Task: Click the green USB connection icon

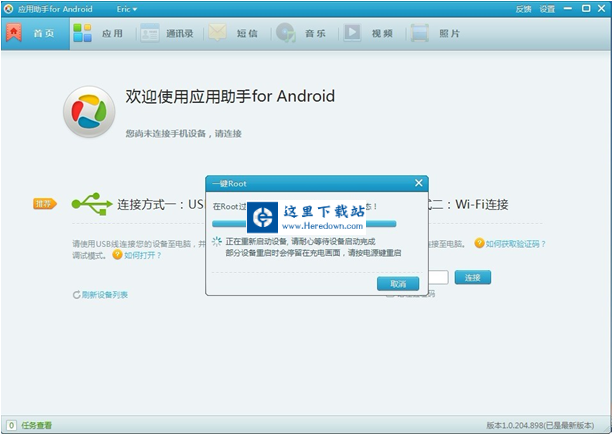Action: click(x=92, y=204)
